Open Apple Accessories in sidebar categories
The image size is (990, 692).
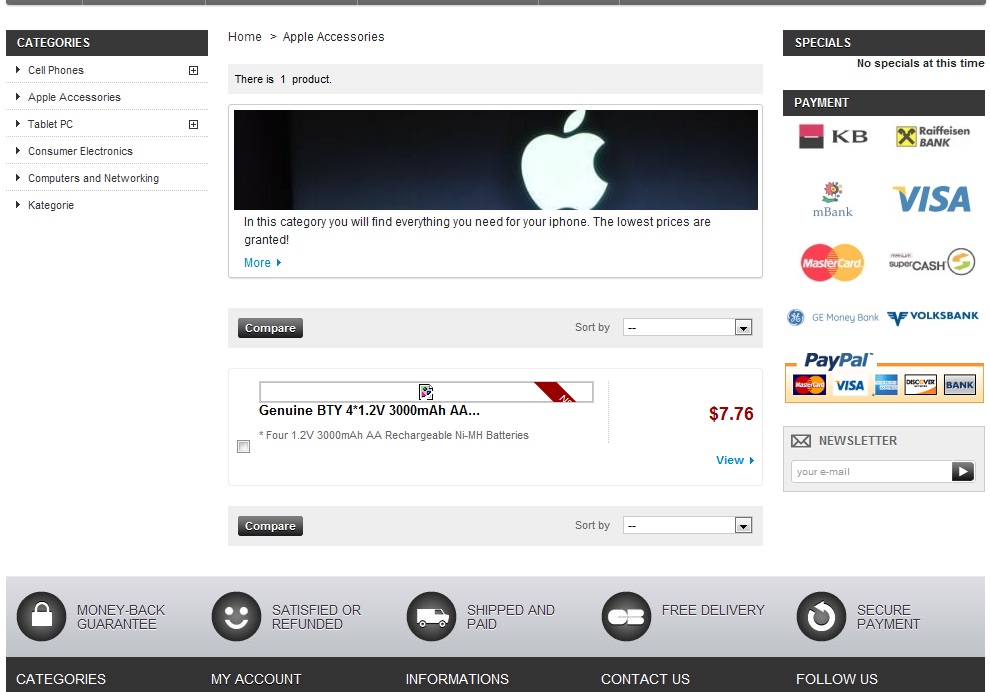point(74,97)
